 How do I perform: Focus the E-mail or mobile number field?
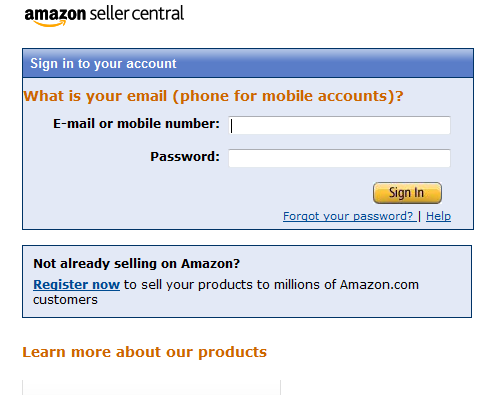point(339,125)
